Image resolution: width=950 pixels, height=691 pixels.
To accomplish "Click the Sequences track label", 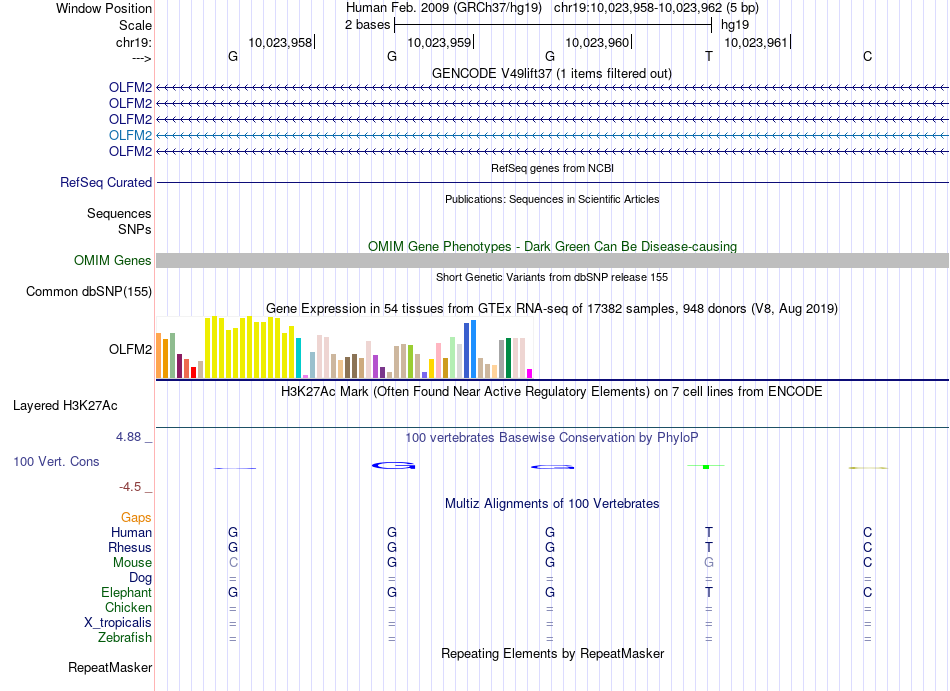I will 119,213.
